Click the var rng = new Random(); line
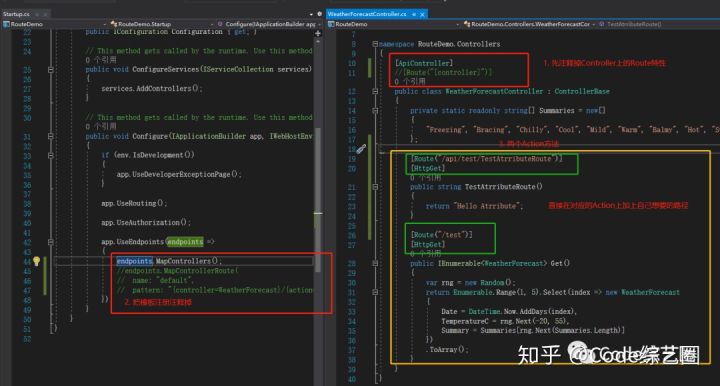Viewport: 720px width, 386px height. click(471, 283)
